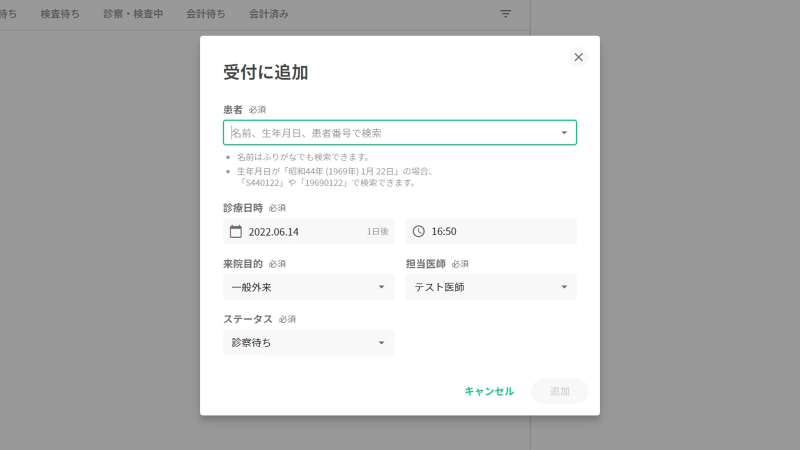800x450 pixels.
Task: Select the 会計済み tab
Action: coord(269,14)
